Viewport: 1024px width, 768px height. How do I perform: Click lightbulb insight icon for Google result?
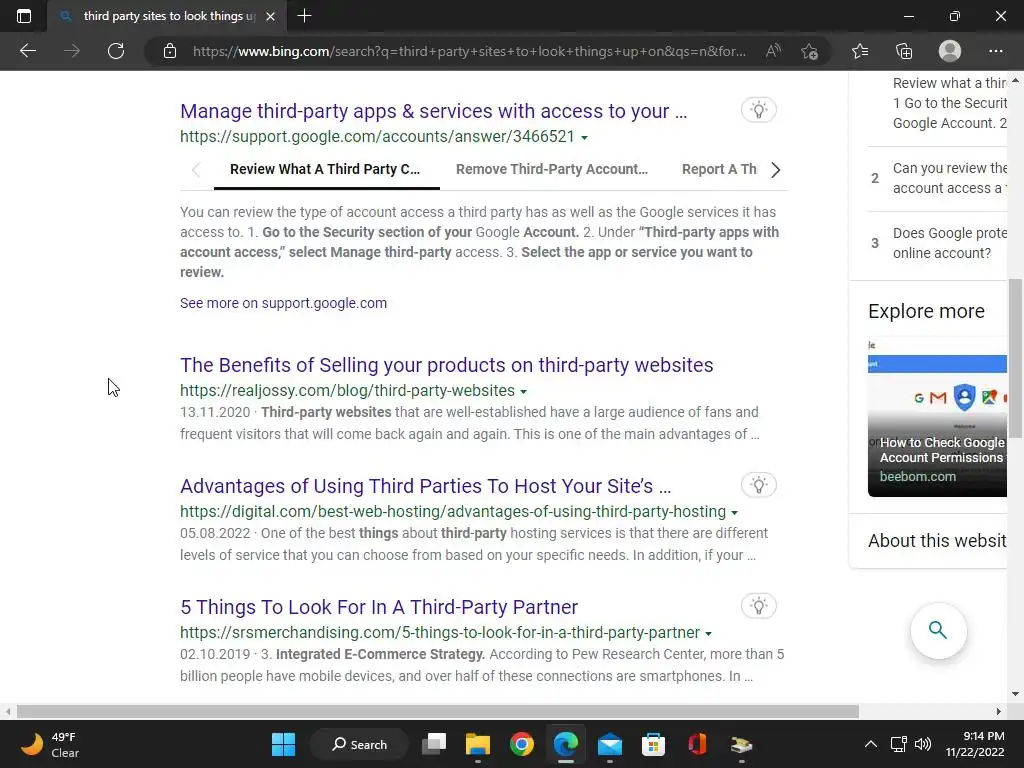click(758, 110)
